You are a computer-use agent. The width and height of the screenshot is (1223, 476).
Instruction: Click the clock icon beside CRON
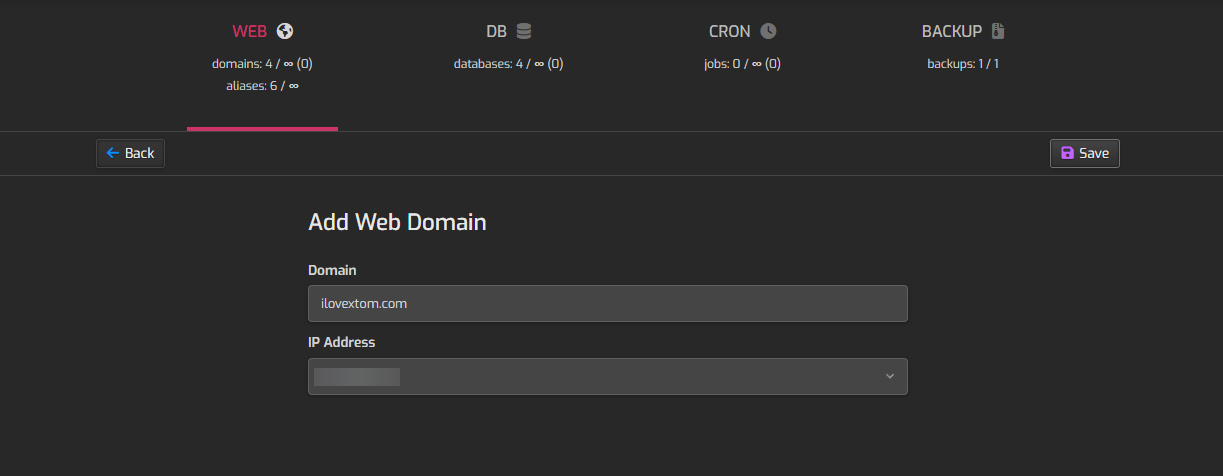click(768, 31)
